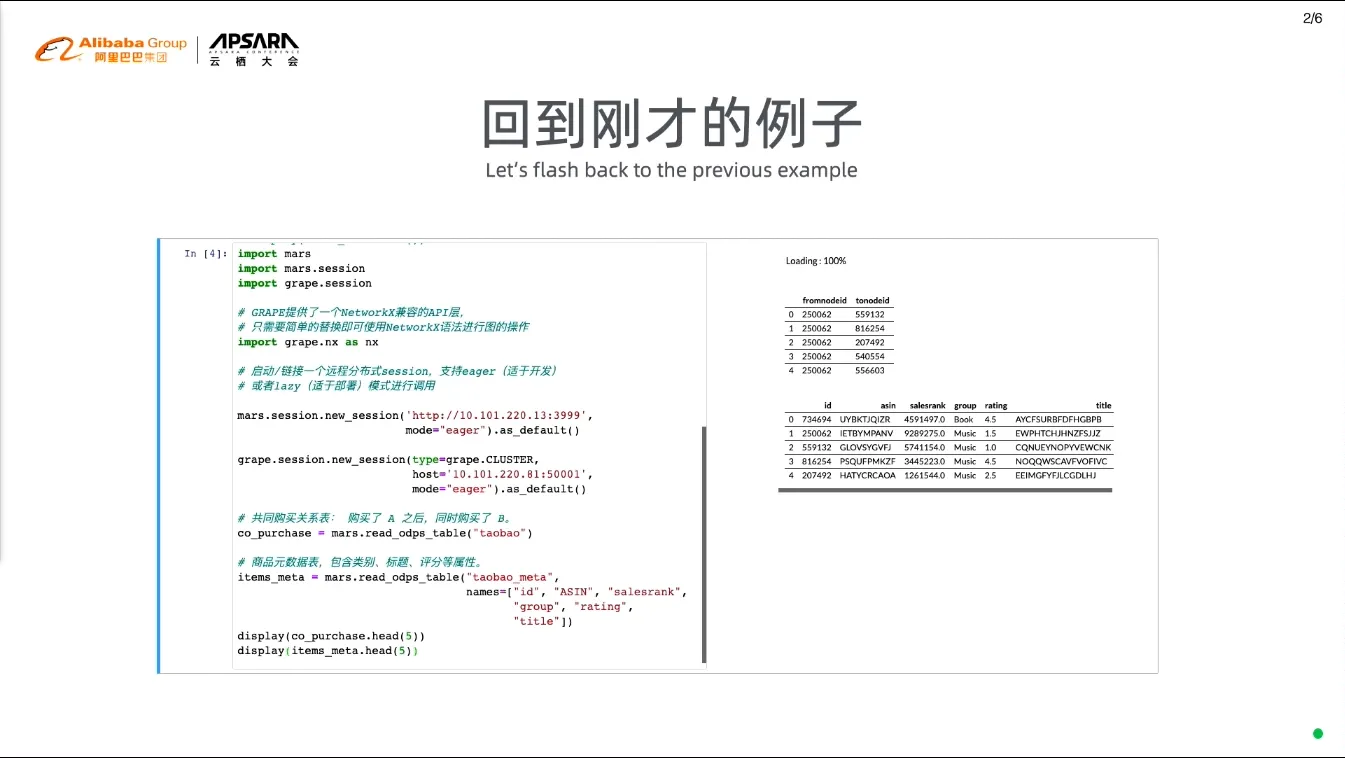This screenshot has height=758, width=1345.
Task: Click the 'Book' group cell
Action: point(963,419)
